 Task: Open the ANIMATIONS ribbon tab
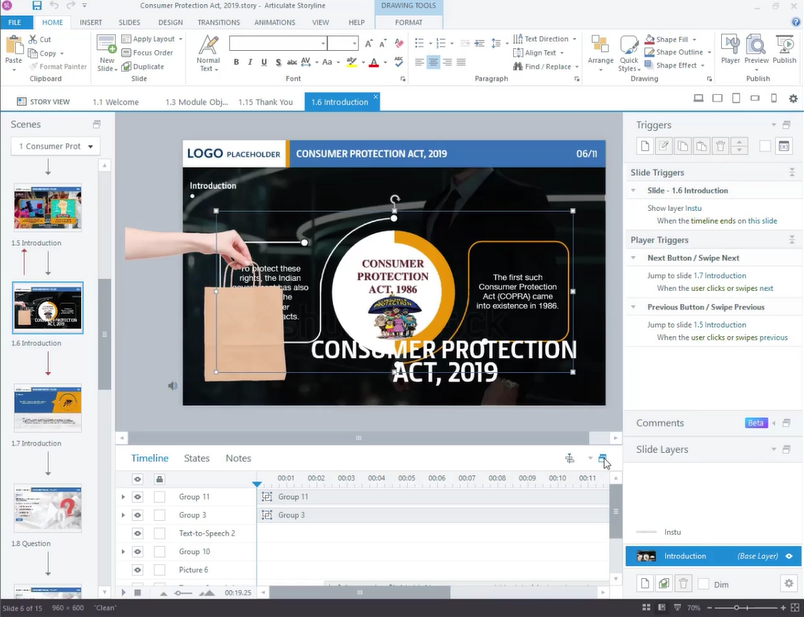coord(274,22)
